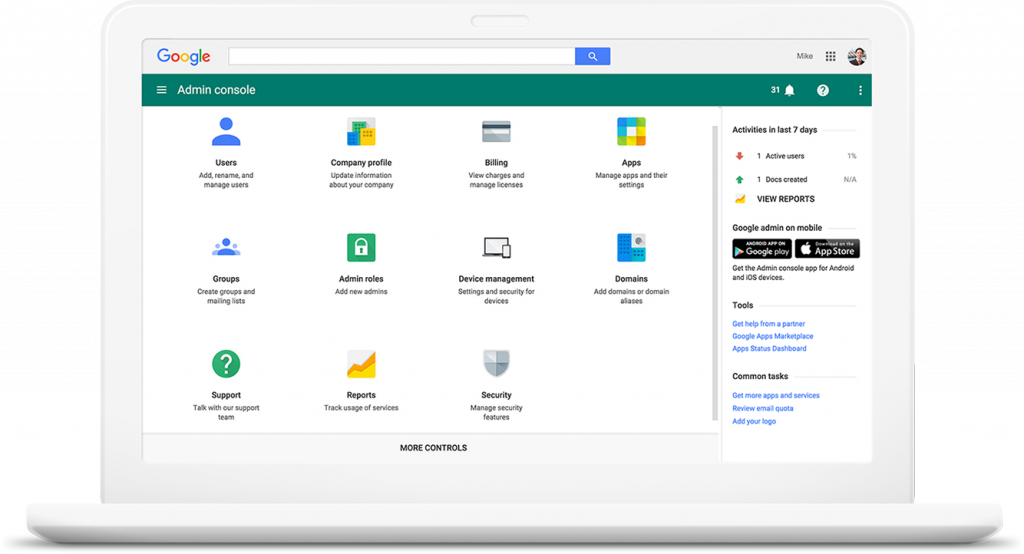Click the 'Admin console' title text
Image resolution: width=1024 pixels, height=554 pixels.
point(216,90)
